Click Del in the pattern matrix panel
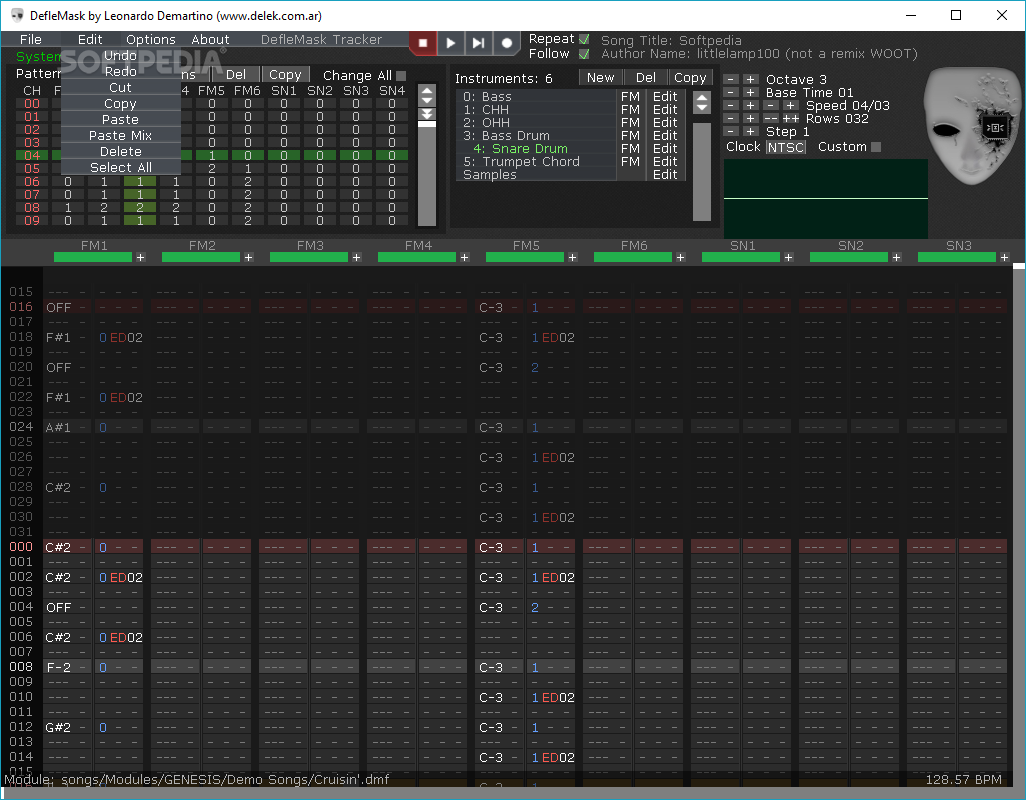 click(236, 75)
